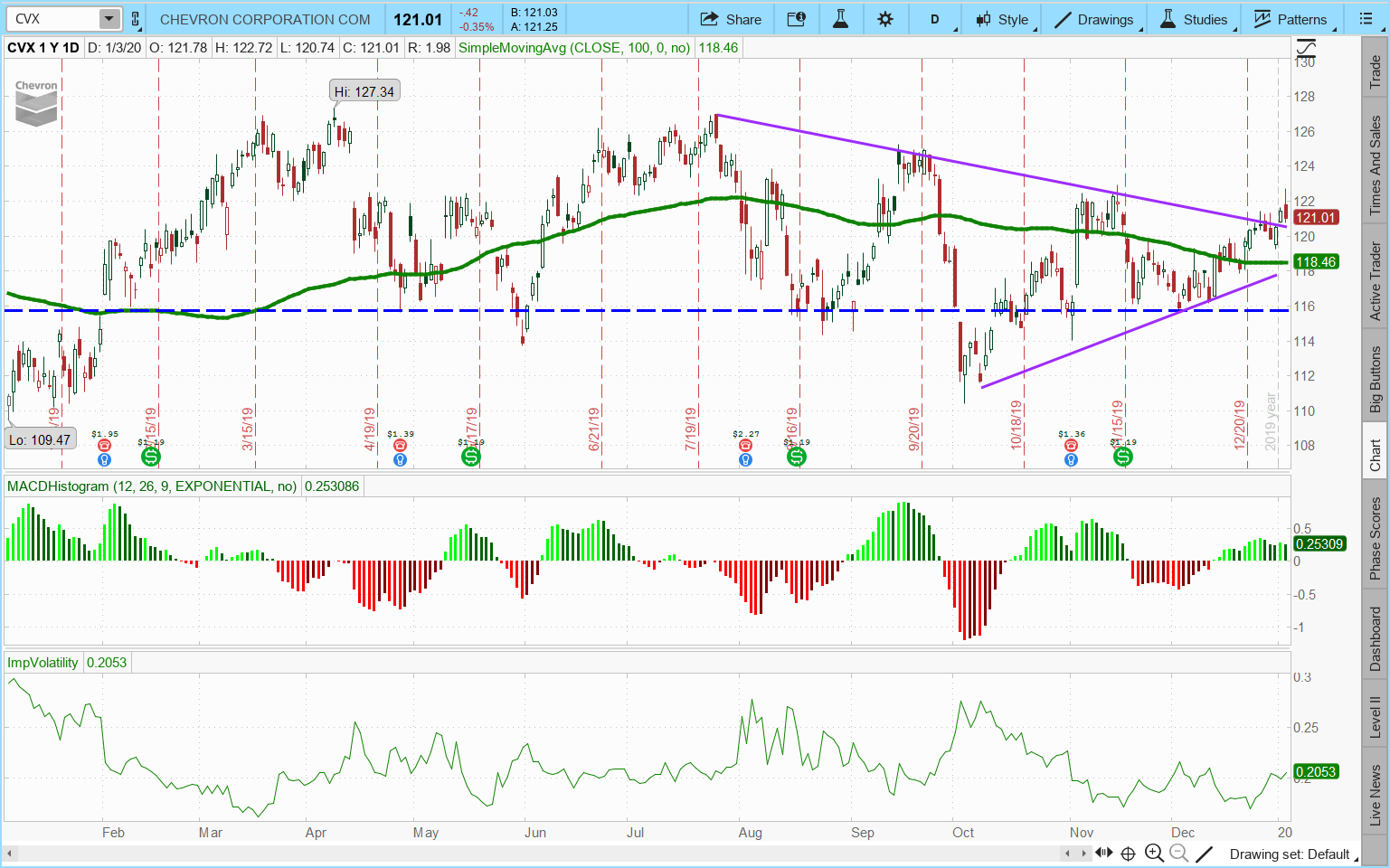Toggle the Level II side panel
The height and width of the screenshot is (868, 1390).
[1376, 714]
